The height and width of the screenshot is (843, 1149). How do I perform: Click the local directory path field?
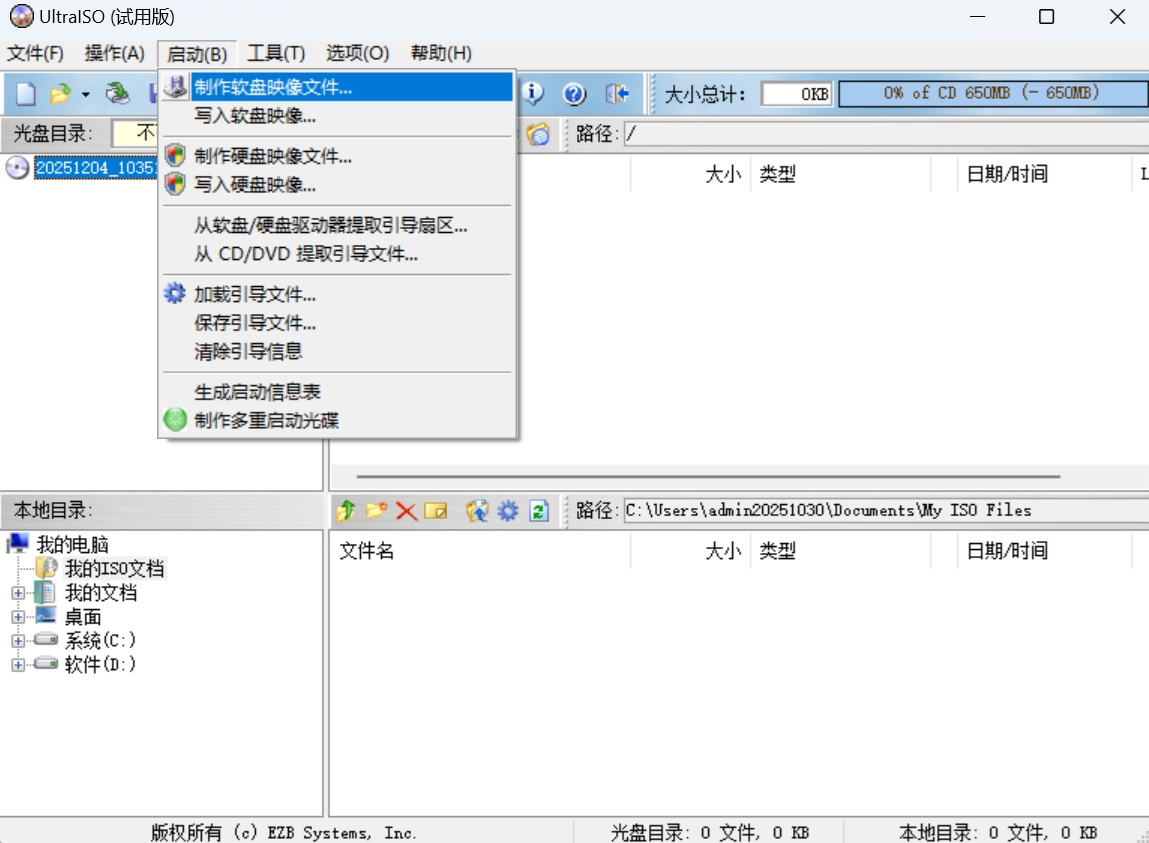pyautogui.click(x=884, y=511)
